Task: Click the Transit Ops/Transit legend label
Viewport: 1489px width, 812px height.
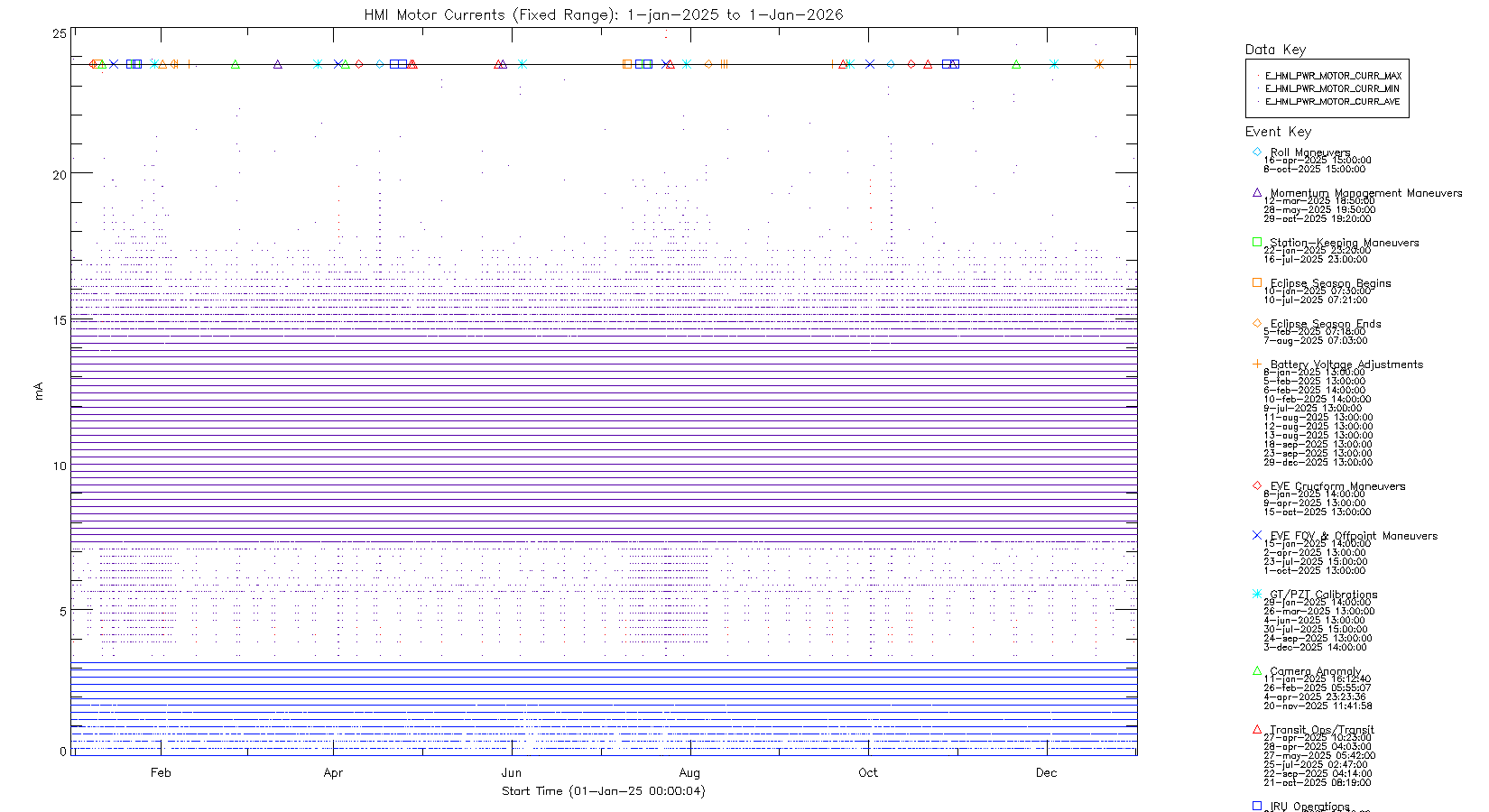Action: tap(1321, 729)
